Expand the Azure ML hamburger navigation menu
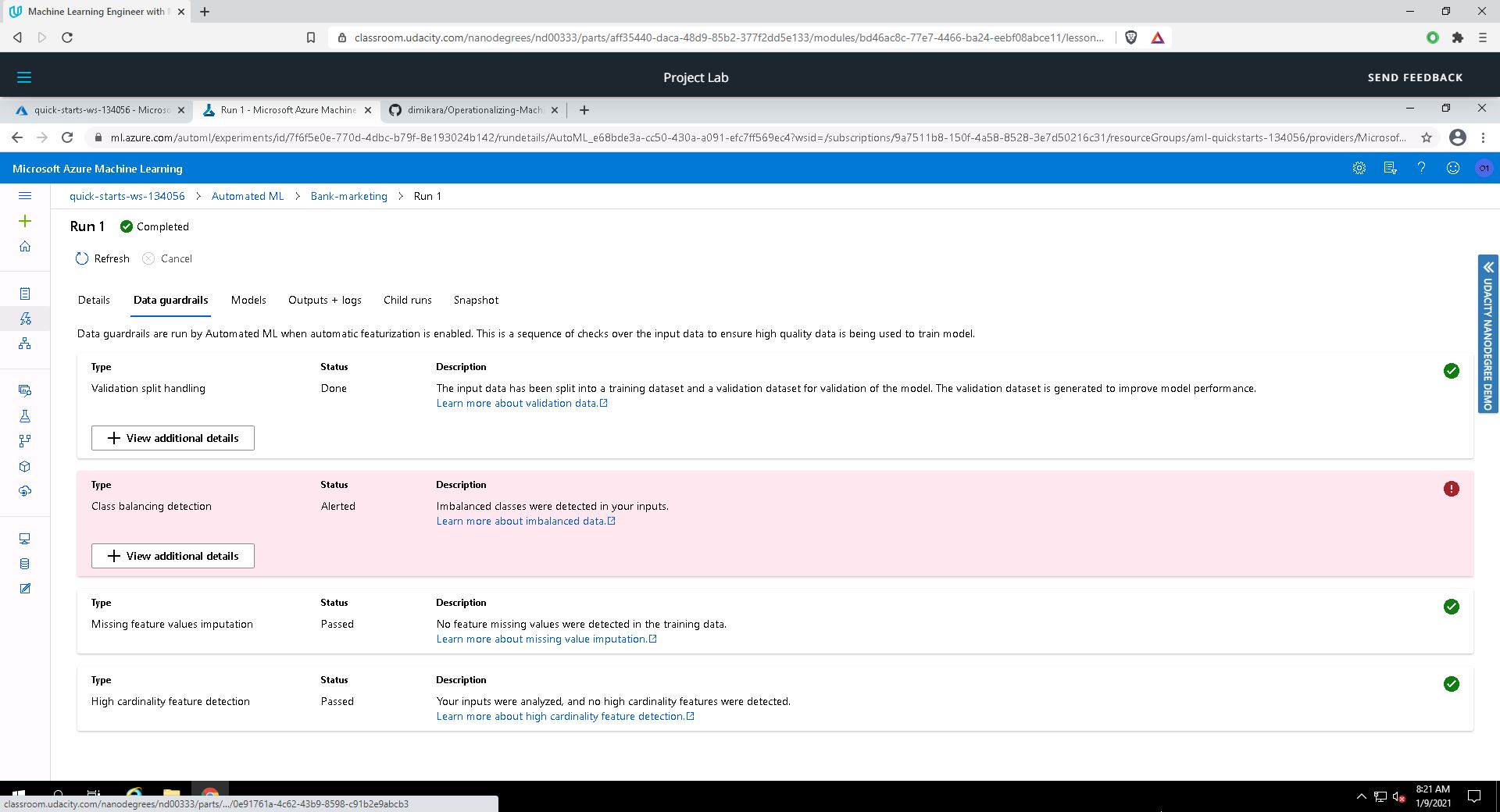The width and height of the screenshot is (1500, 812). (25, 196)
